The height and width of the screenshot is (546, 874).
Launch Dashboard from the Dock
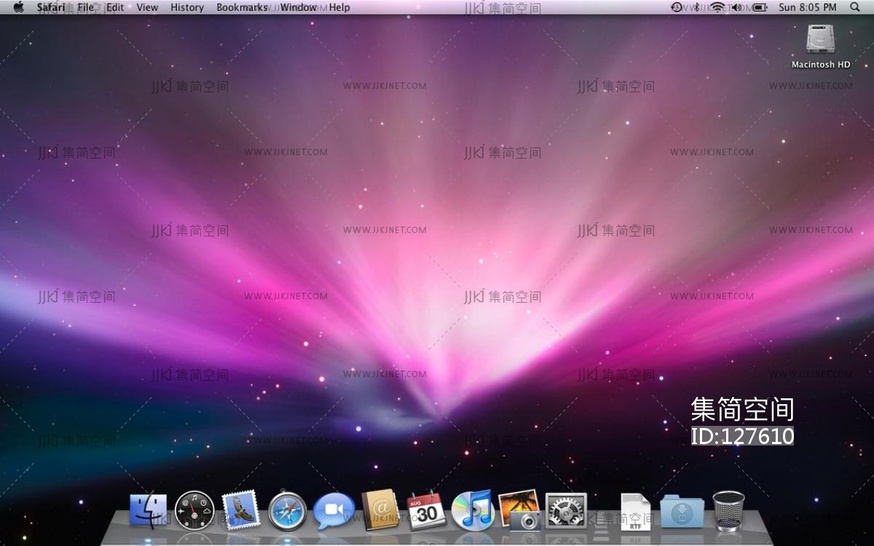coord(194,510)
